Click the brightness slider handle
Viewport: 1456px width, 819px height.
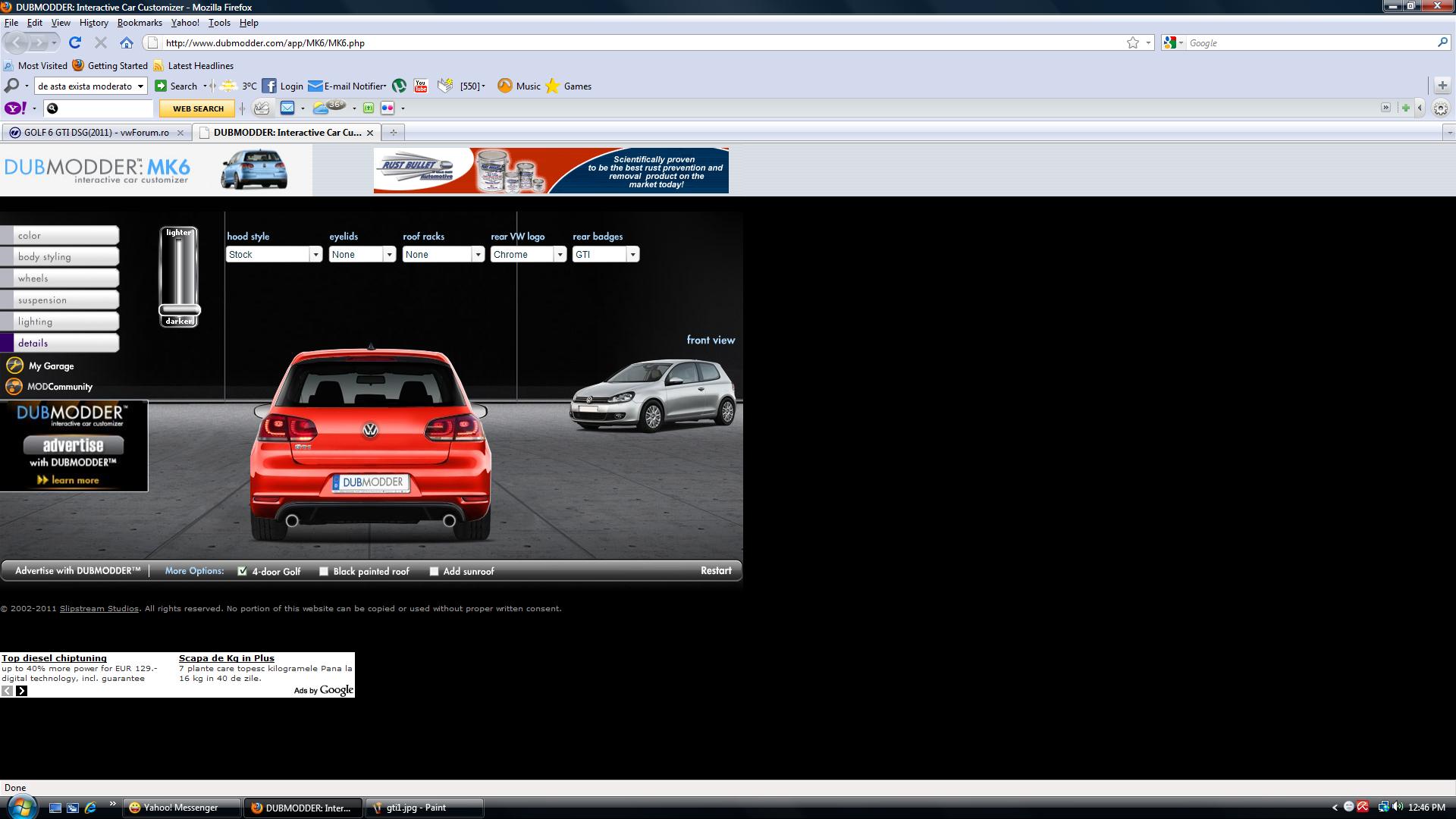pyautogui.click(x=180, y=309)
